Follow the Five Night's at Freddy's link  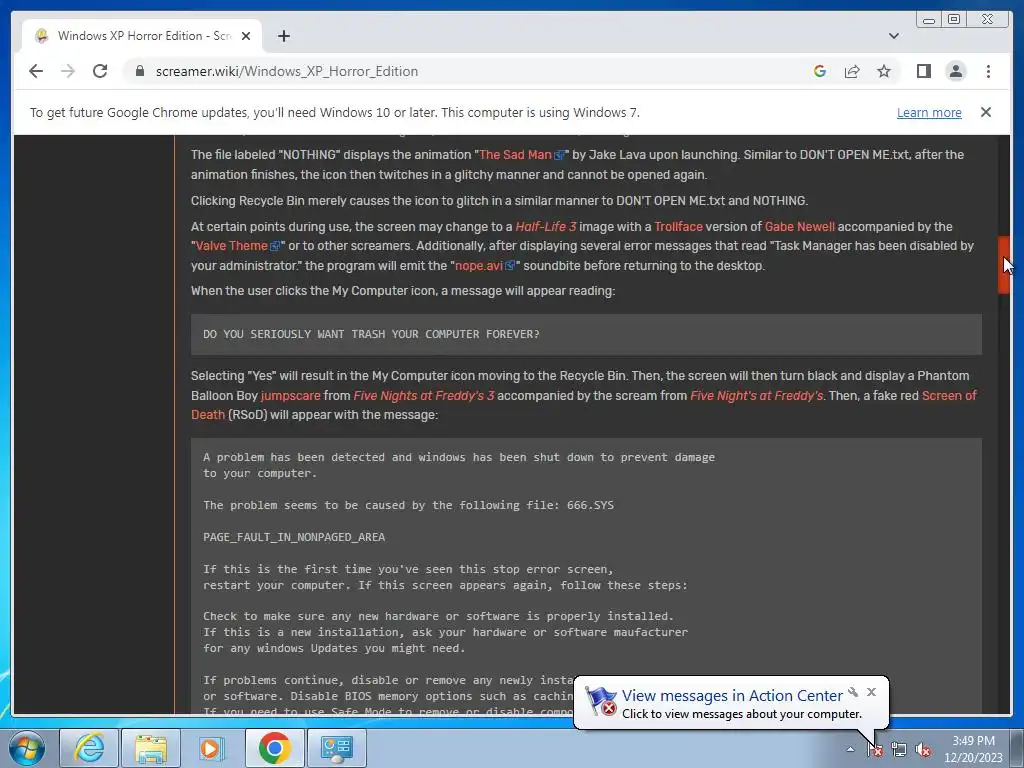coord(757,396)
